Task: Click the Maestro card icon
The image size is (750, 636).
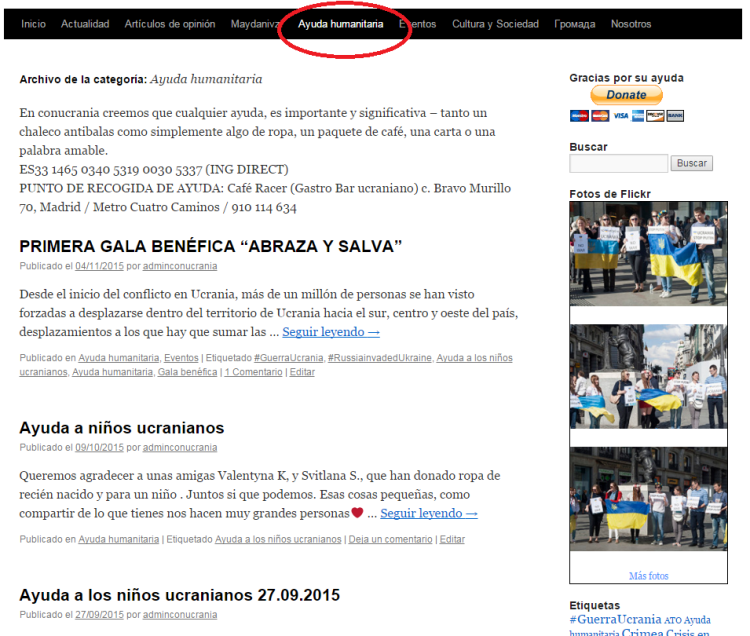Action: (x=579, y=116)
